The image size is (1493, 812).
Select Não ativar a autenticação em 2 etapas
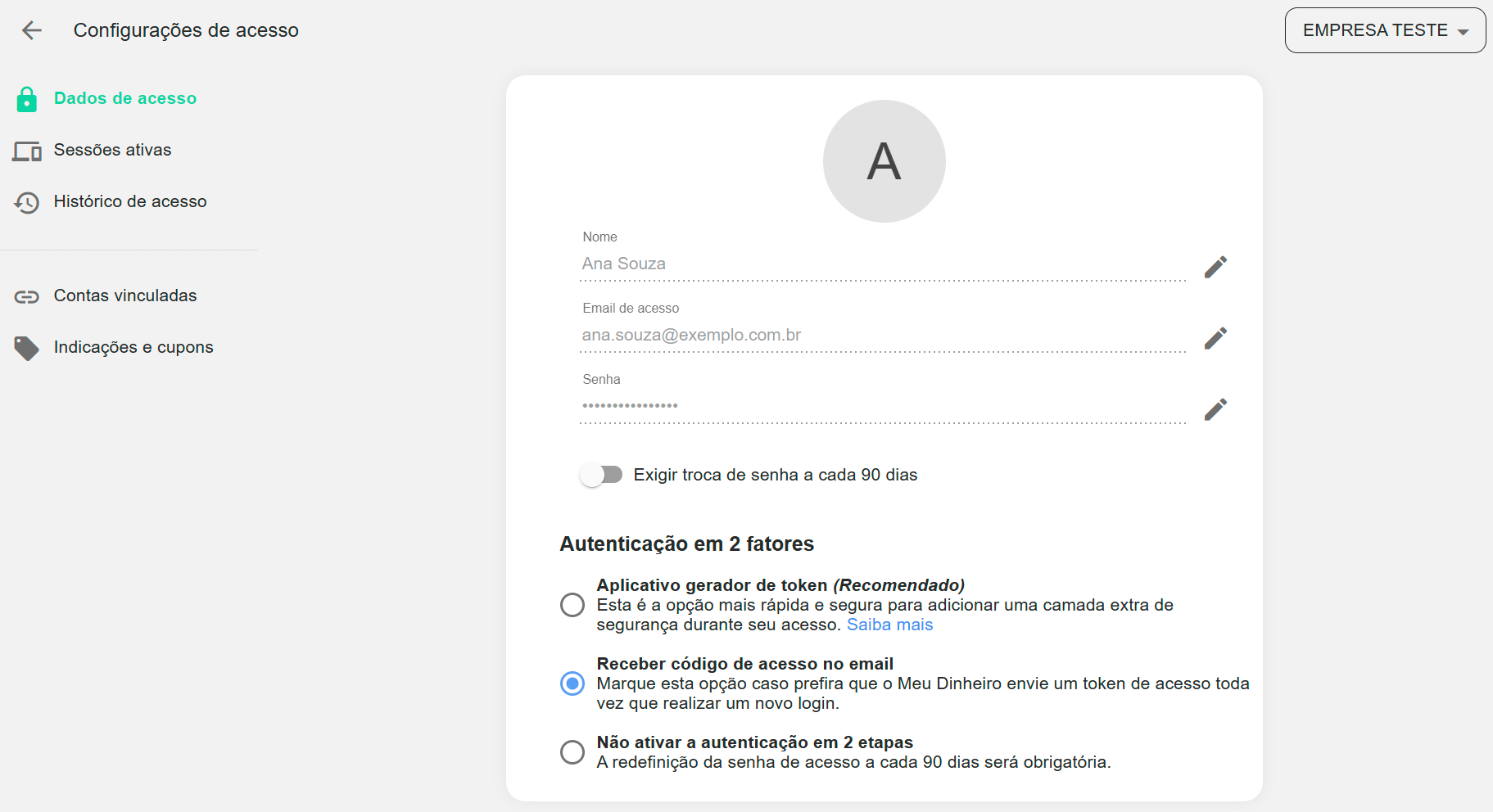[x=572, y=752]
